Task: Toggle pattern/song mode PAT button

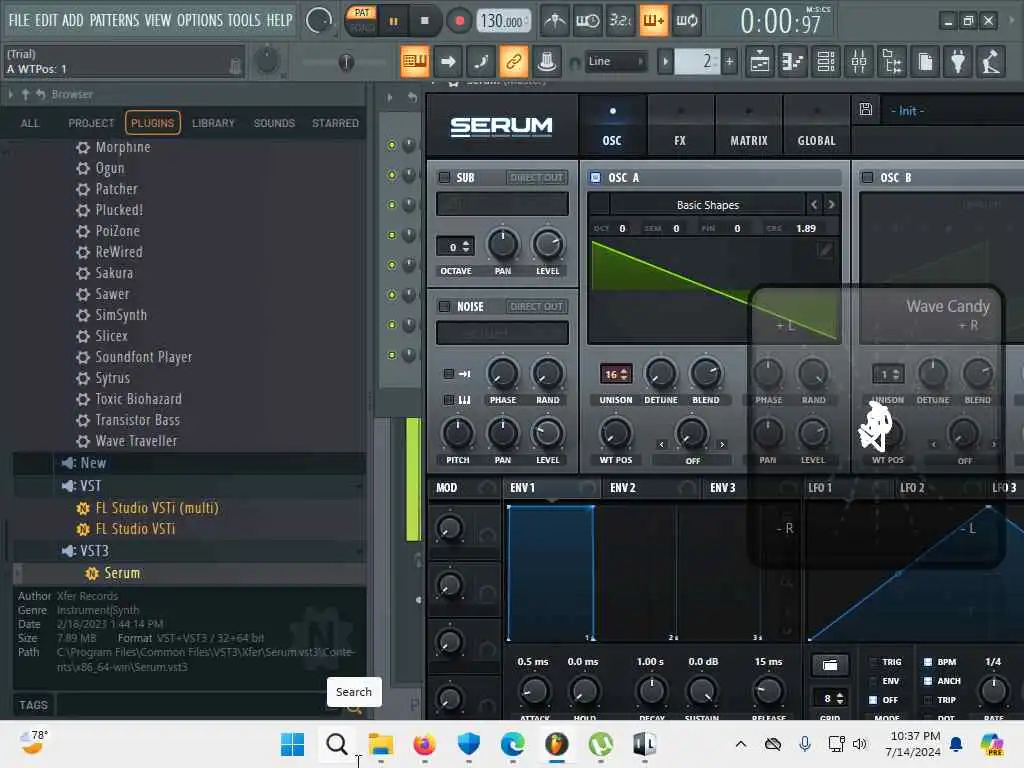Action: tap(362, 13)
